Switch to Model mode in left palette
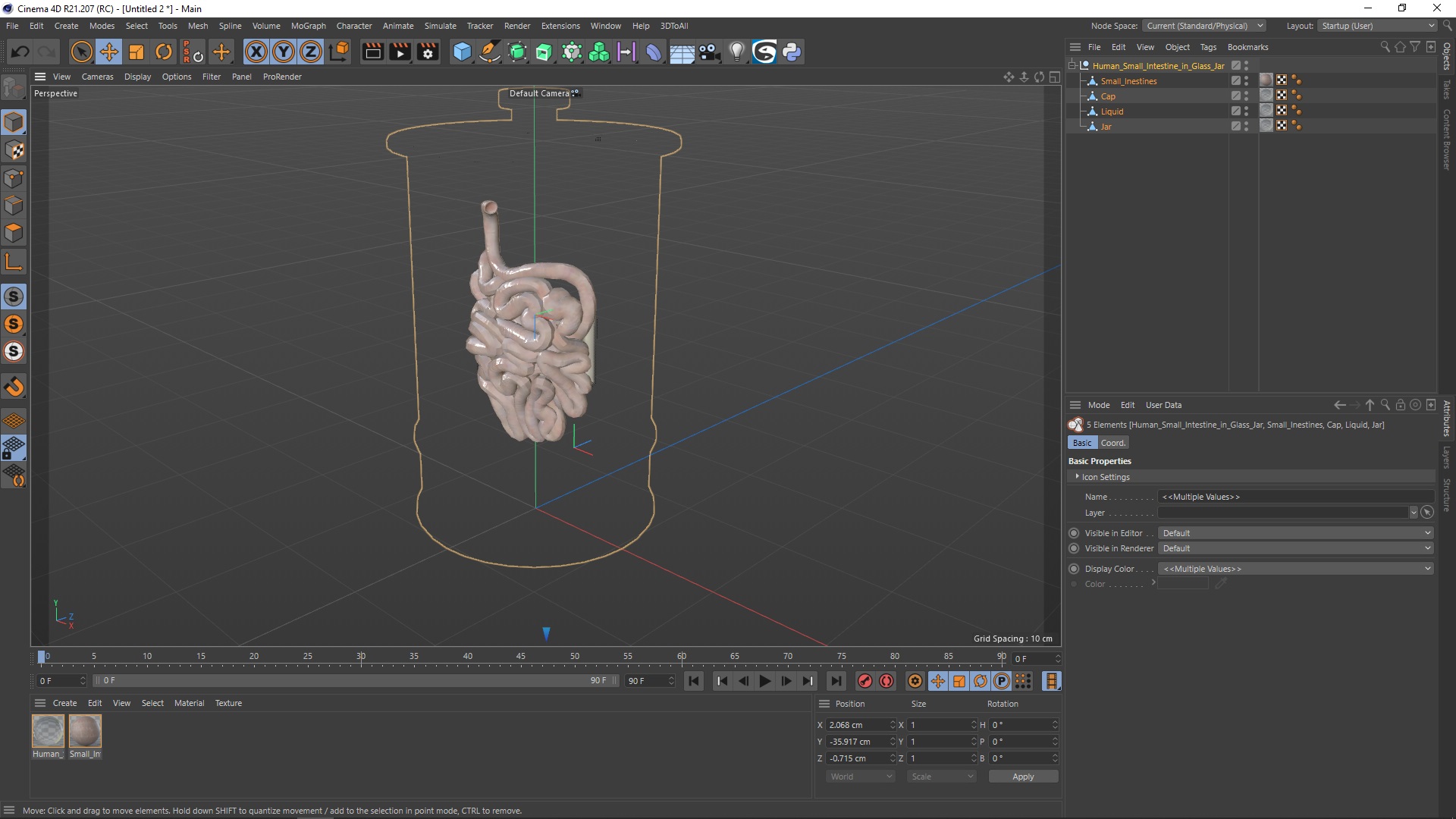 pos(14,122)
